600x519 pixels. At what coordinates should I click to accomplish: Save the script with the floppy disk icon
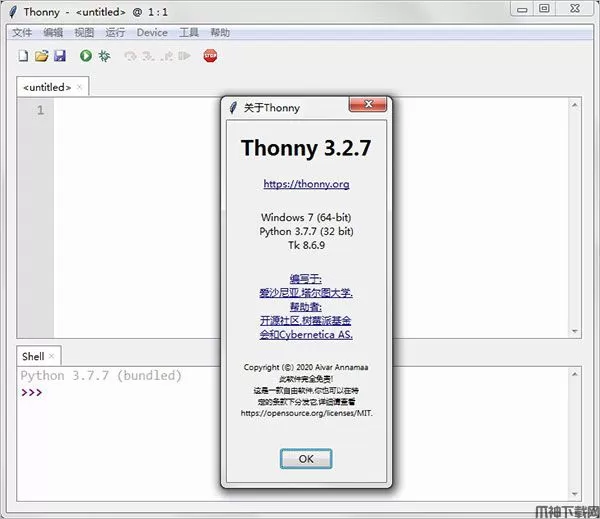coord(60,56)
